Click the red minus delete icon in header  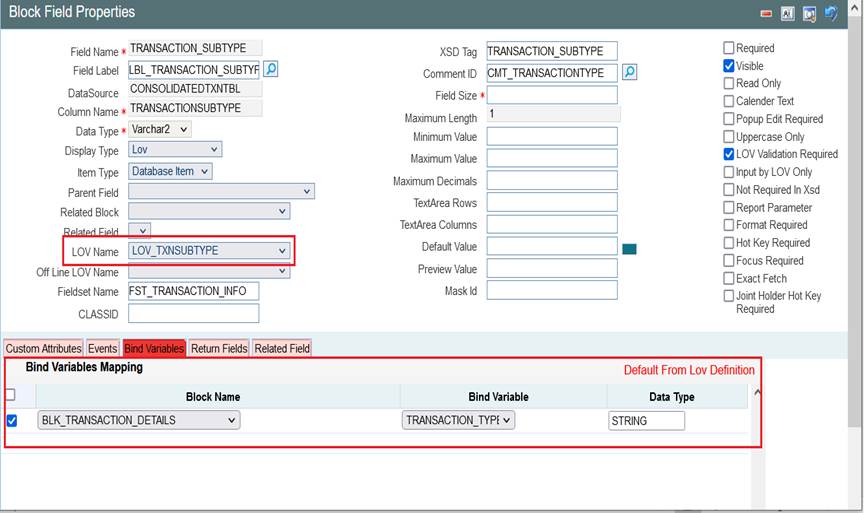point(766,14)
